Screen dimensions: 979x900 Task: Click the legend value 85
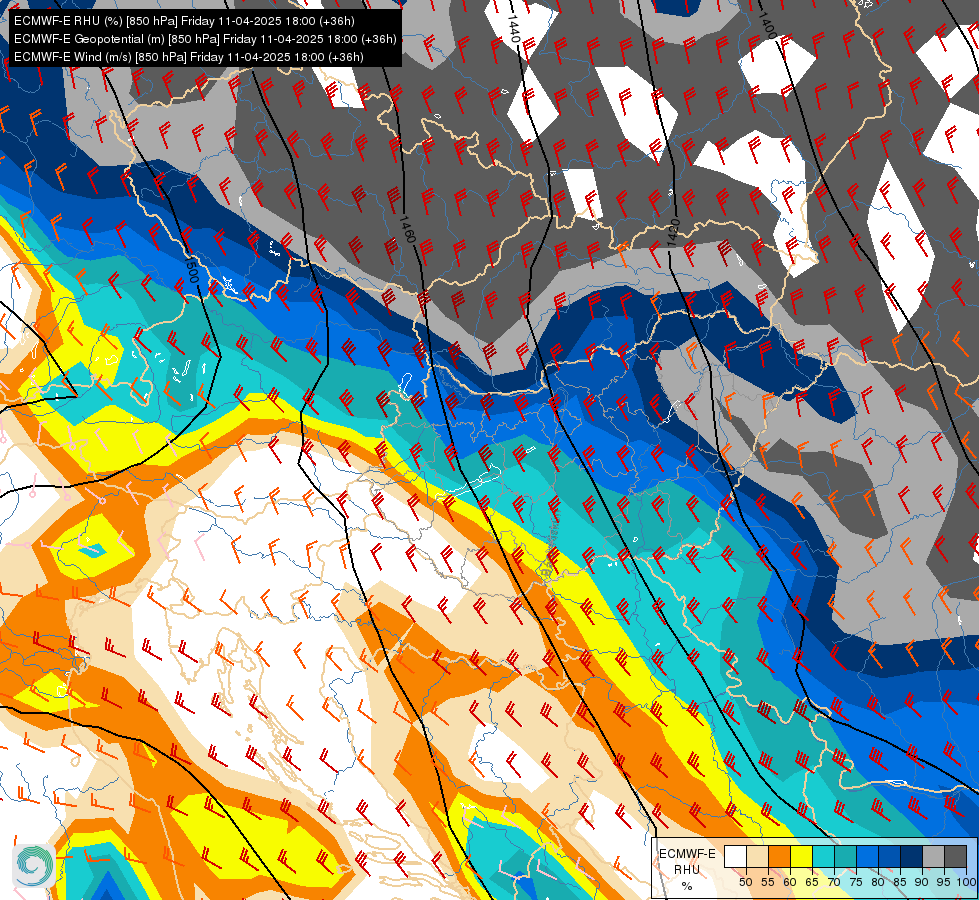900,883
